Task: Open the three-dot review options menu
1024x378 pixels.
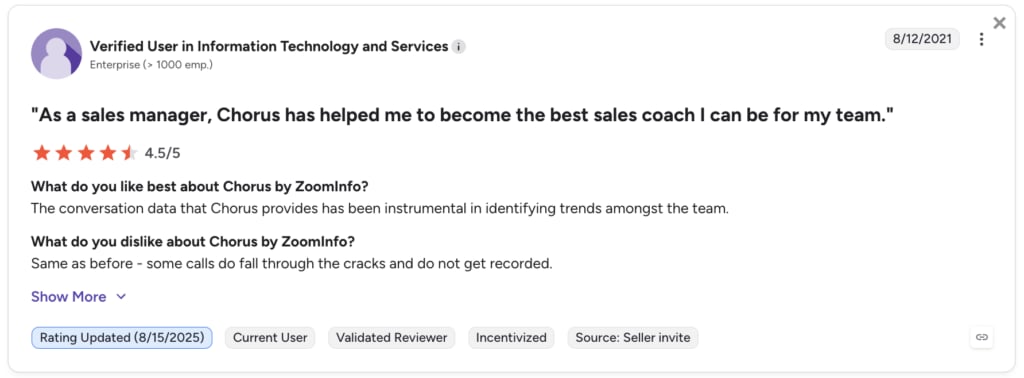Action: coord(982,39)
